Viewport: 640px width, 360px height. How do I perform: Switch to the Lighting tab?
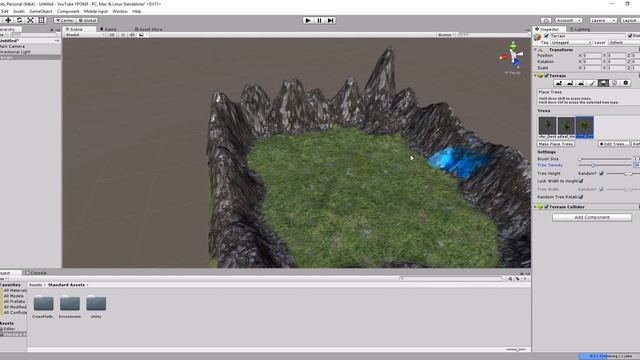tap(580, 29)
